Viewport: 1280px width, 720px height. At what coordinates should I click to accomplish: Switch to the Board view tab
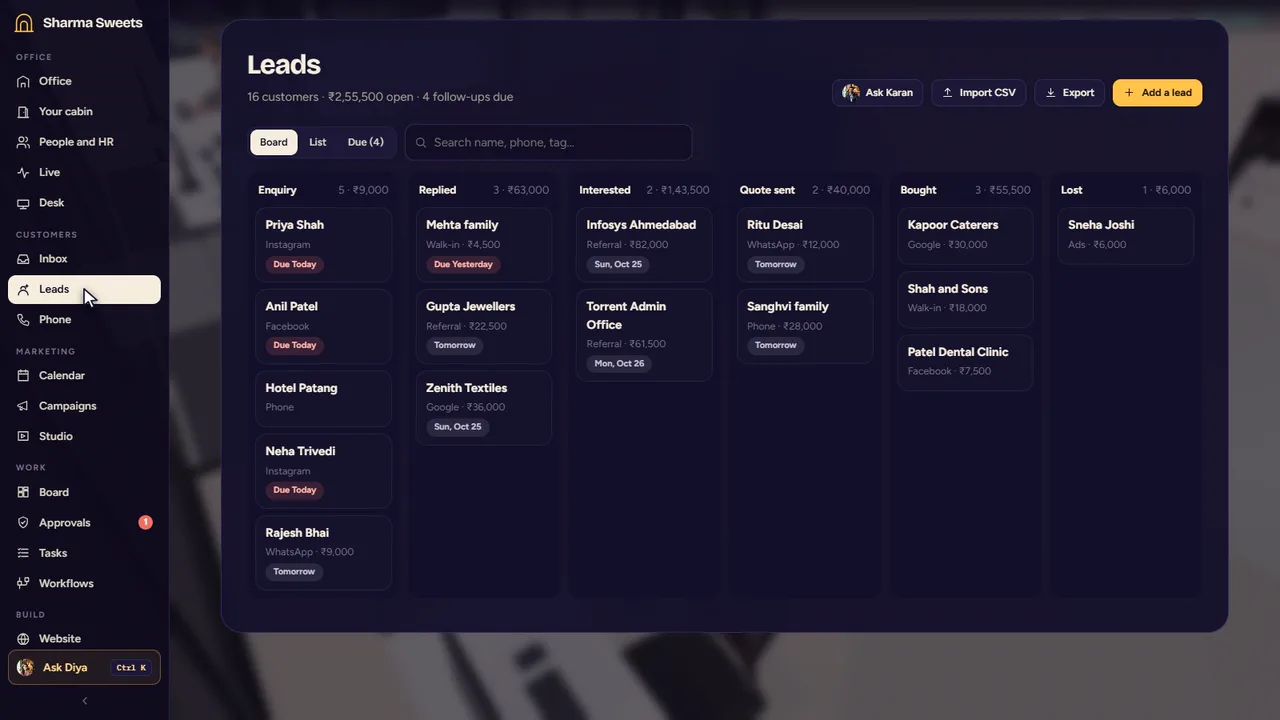[273, 142]
